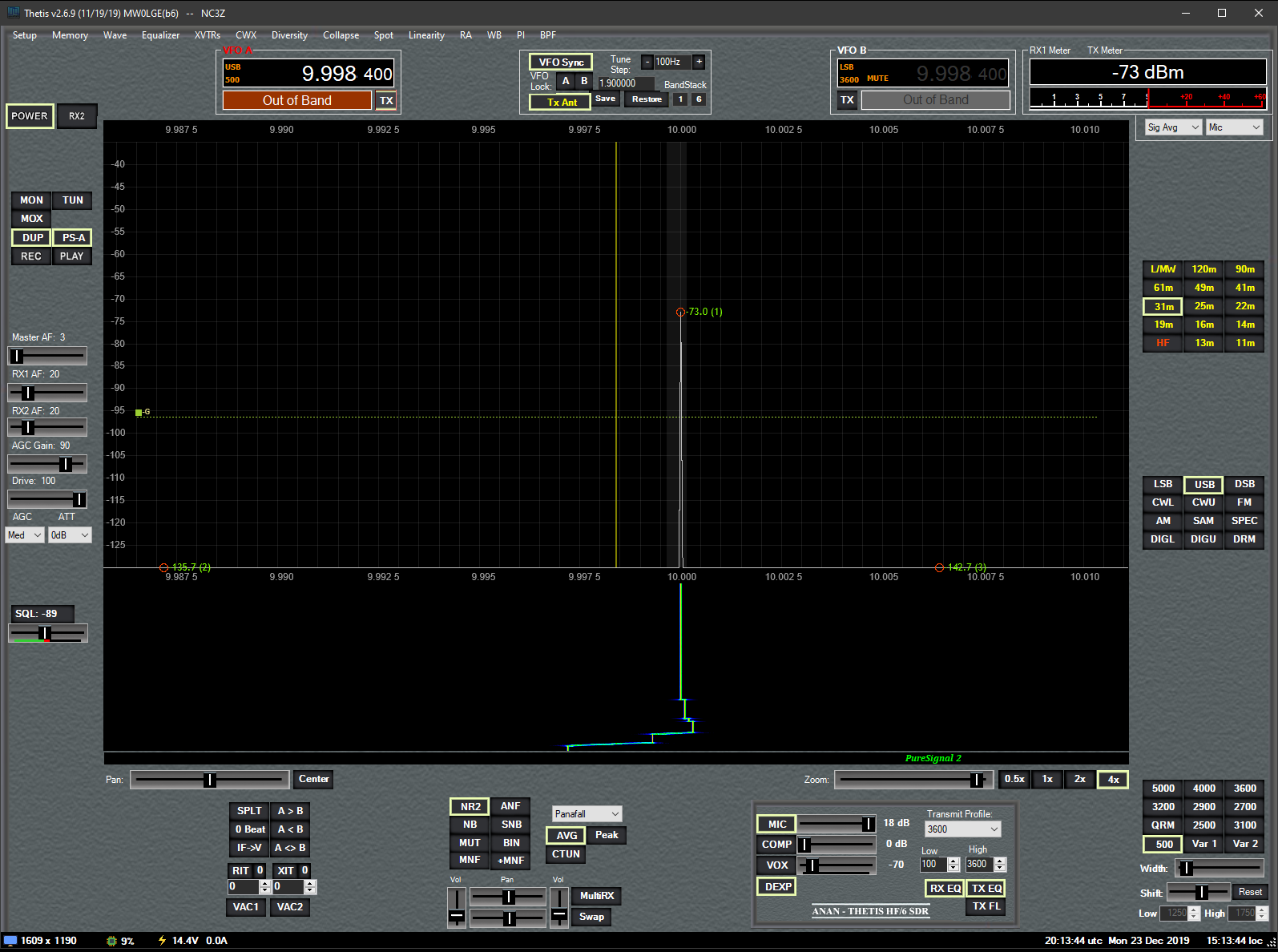This screenshot has width=1278, height=952.
Task: Open the XVTRs menu
Action: click(x=208, y=35)
